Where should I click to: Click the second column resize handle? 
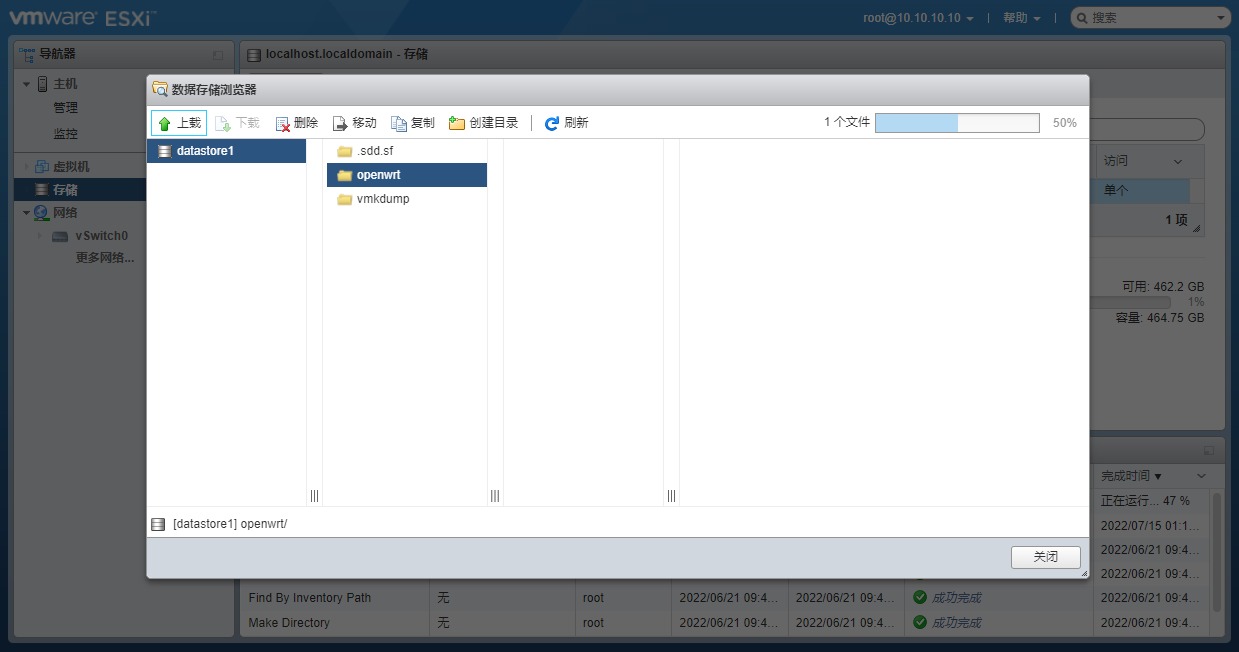pos(495,496)
